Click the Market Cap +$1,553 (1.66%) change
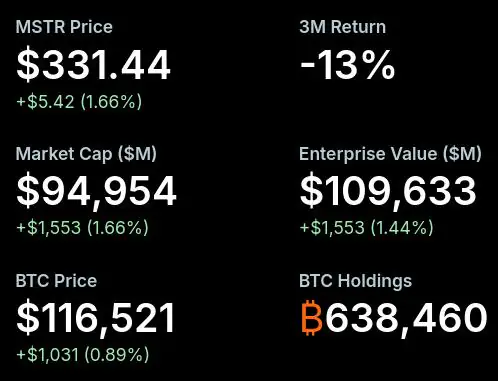 [x=82, y=228]
